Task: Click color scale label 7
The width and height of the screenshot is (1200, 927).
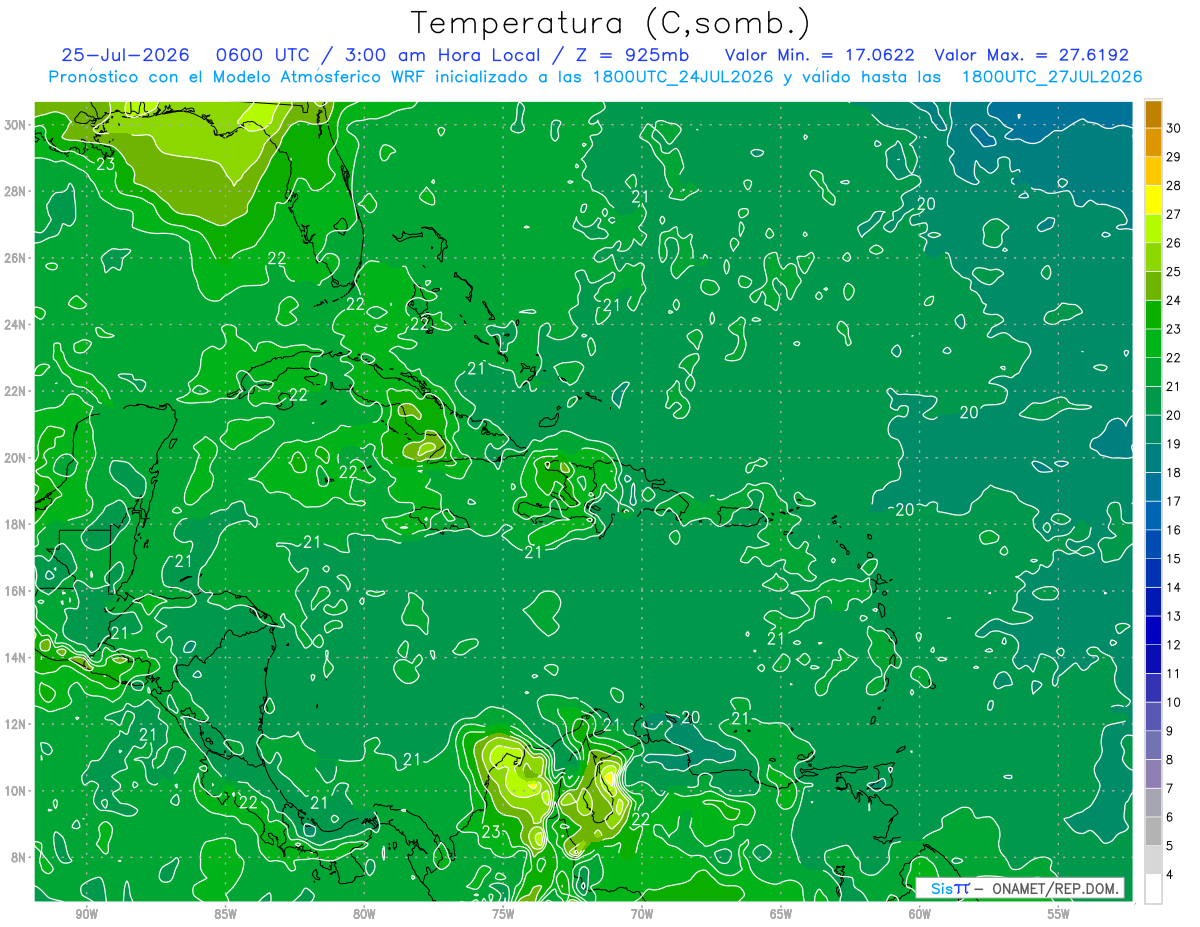Action: pyautogui.click(x=1170, y=788)
